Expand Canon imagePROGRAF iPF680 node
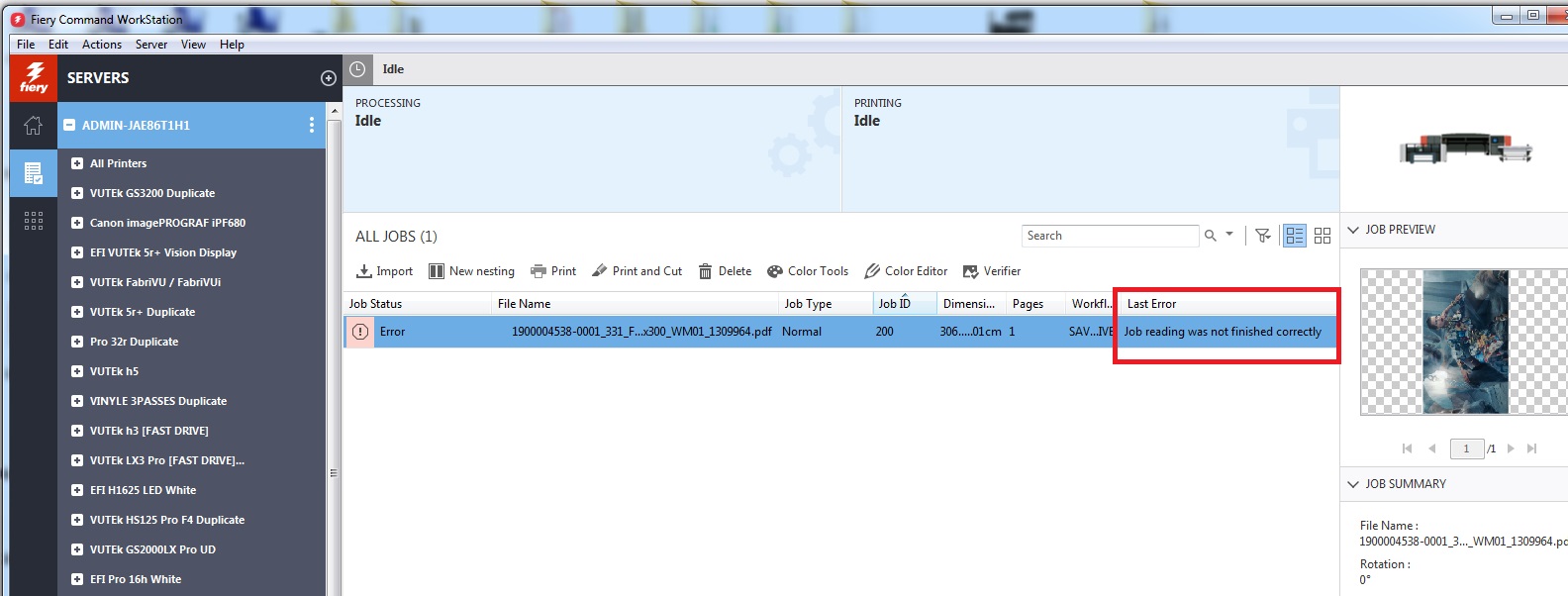This screenshot has height=596, width=1568. 77,223
